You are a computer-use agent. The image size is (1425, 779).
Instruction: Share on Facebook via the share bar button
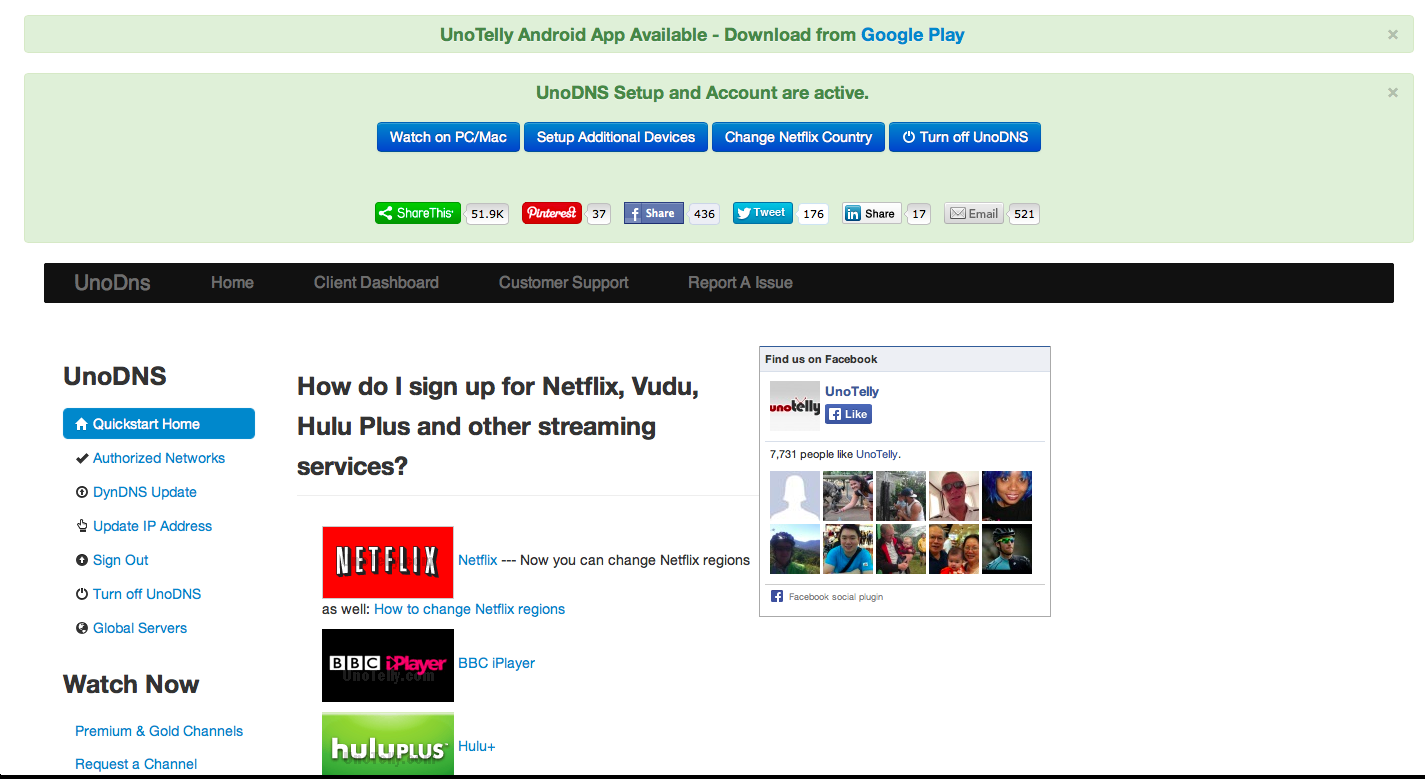pos(654,213)
